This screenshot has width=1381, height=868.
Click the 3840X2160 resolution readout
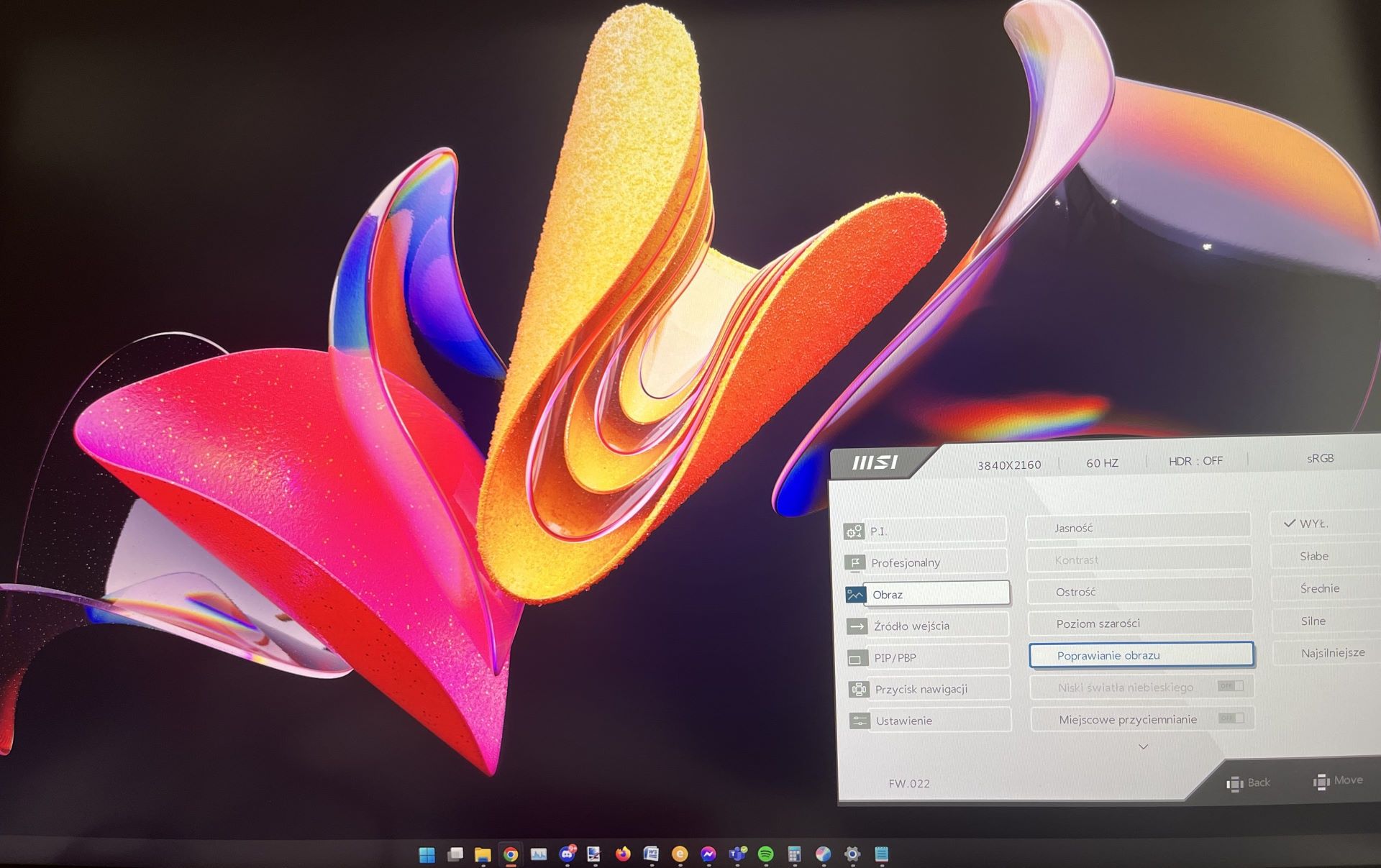pos(1009,465)
